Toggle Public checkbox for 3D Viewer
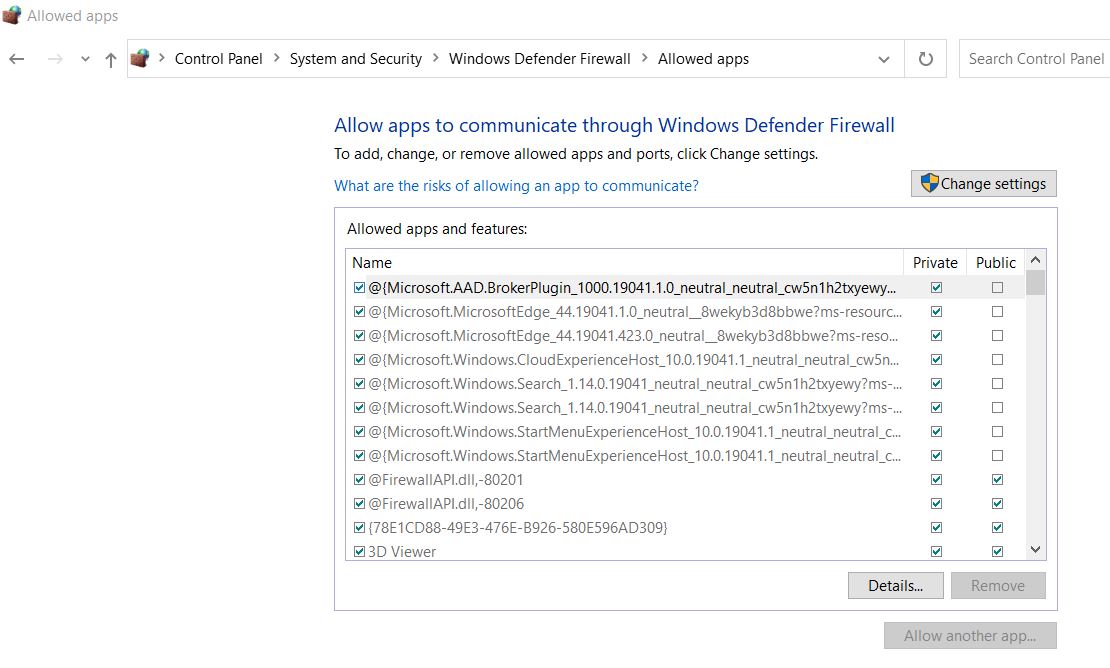This screenshot has width=1110, height=668. [997, 552]
